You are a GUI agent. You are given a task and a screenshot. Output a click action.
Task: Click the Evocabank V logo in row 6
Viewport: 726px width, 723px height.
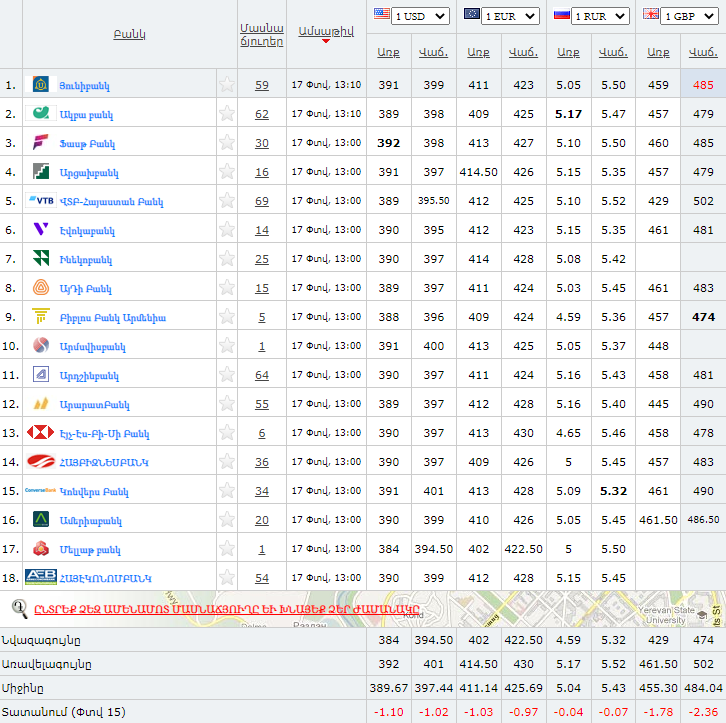coord(41,229)
